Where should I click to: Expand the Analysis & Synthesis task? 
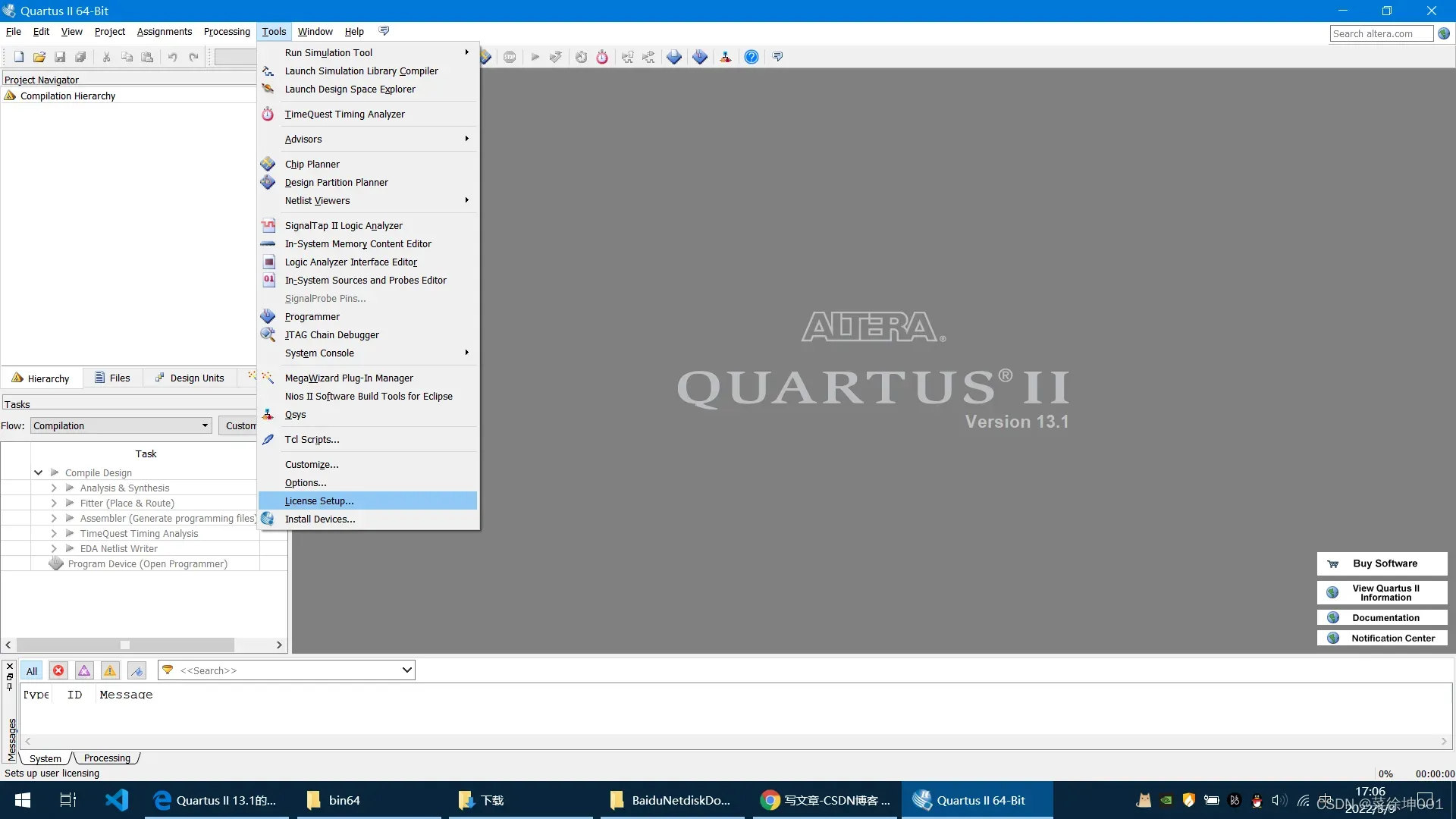[x=54, y=488]
